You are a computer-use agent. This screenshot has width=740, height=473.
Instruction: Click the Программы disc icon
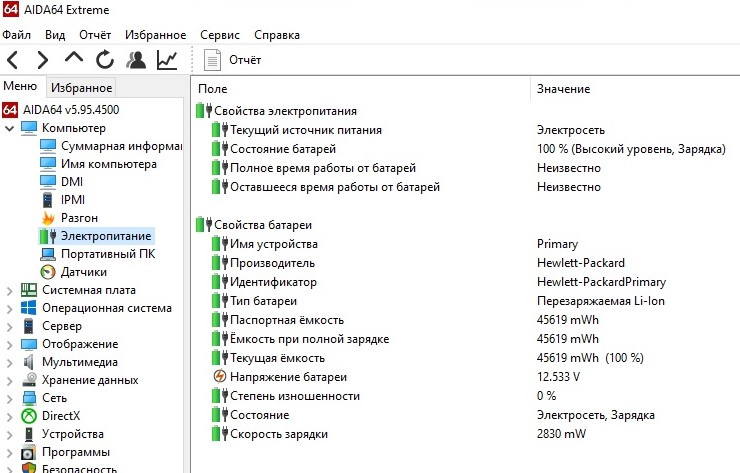28,452
